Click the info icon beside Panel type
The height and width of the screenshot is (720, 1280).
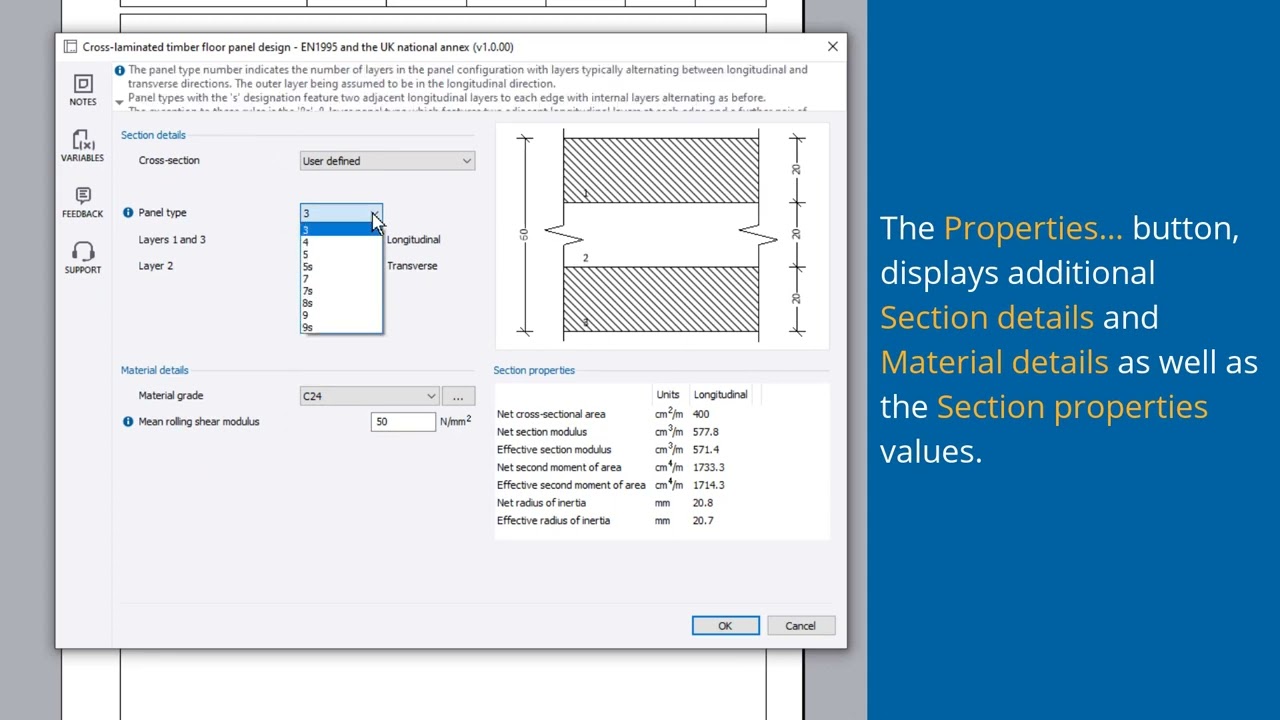tap(128, 212)
